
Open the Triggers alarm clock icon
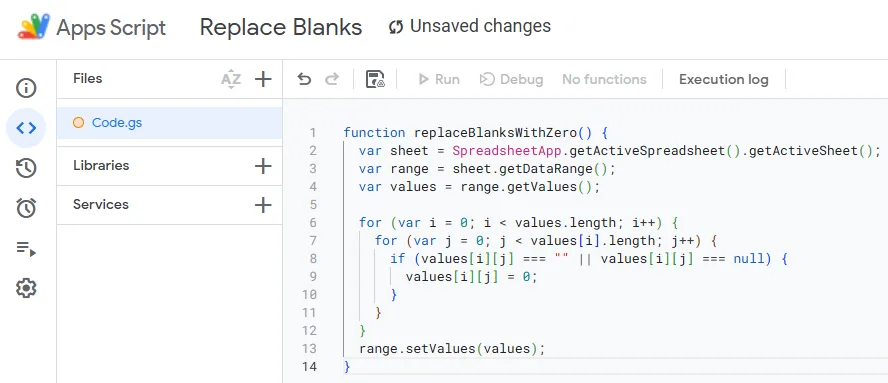[26, 208]
